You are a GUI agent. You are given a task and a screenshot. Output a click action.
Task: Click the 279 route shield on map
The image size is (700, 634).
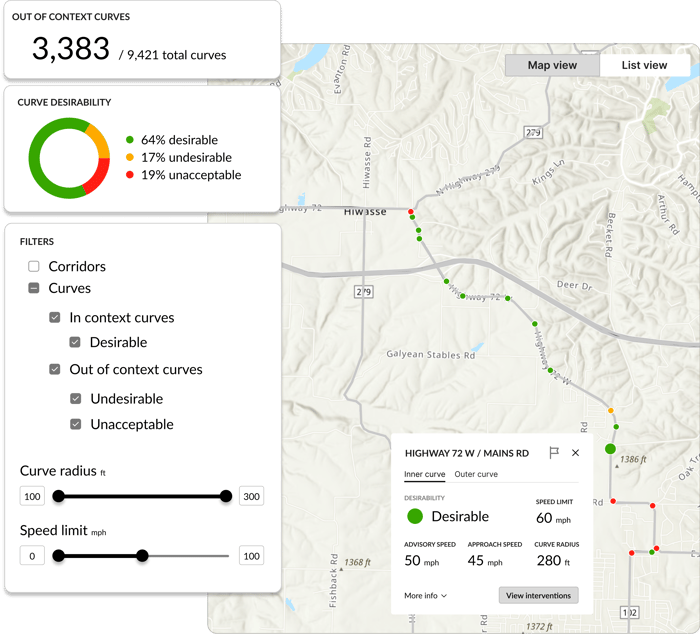point(363,292)
